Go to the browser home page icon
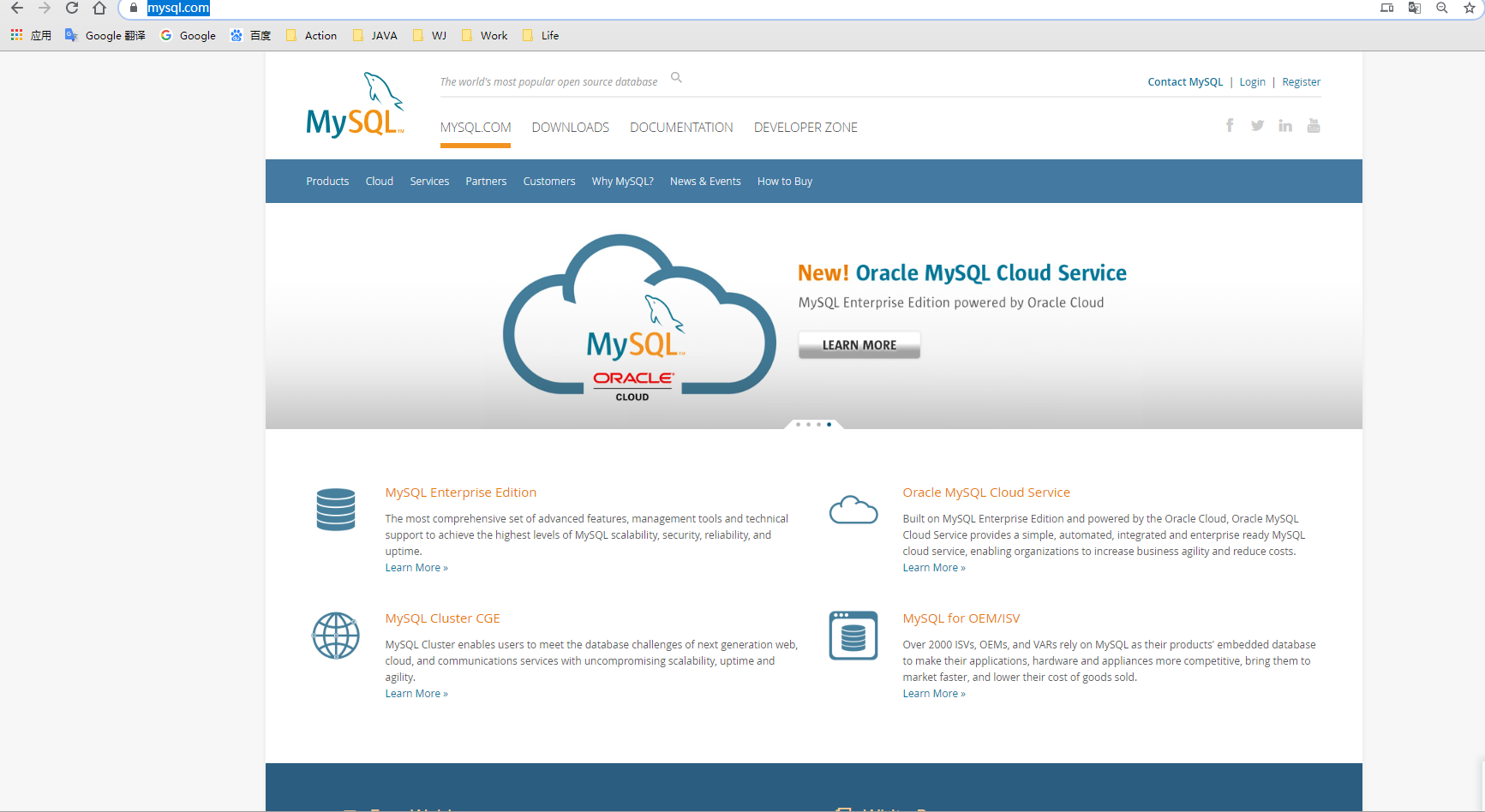The image size is (1485, 812). (x=99, y=8)
